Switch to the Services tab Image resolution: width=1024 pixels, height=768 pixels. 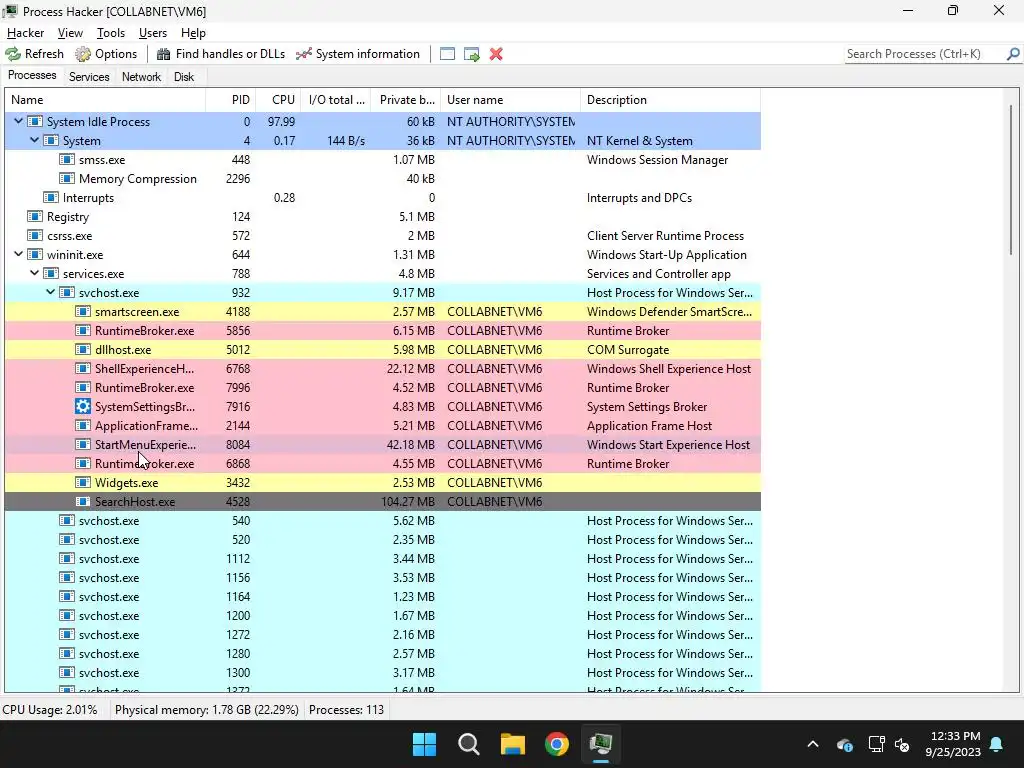point(89,76)
